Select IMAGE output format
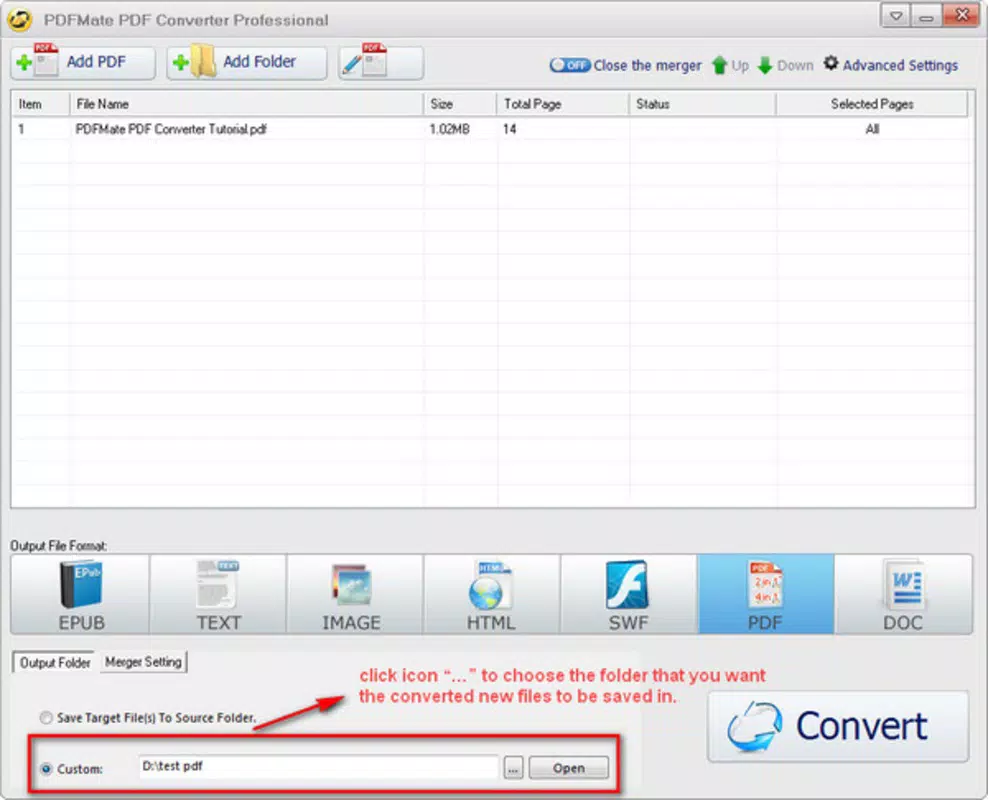988x800 pixels. pos(355,594)
